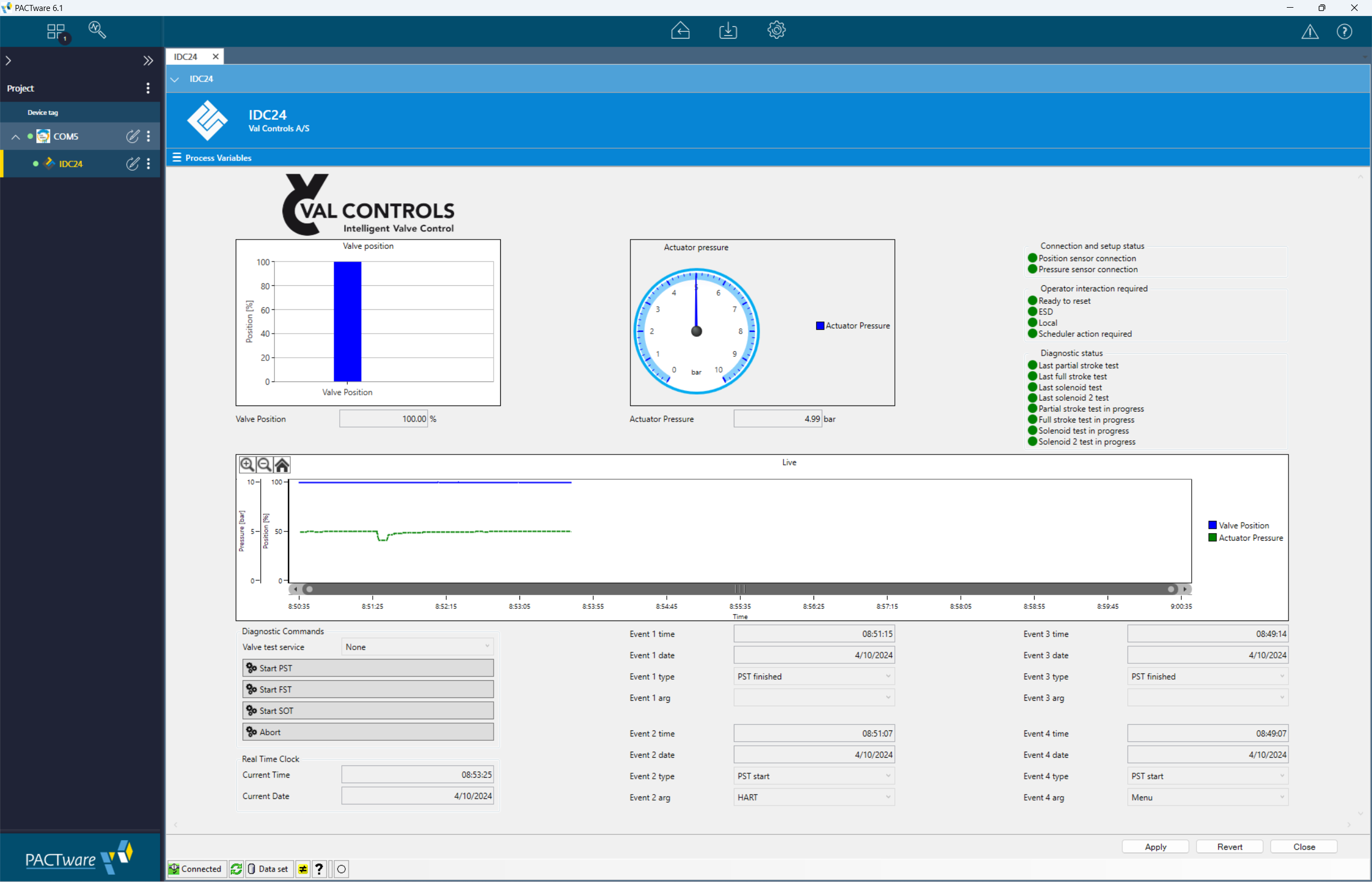Click the warning triangle alert icon
Screen dimensions: 1372x882
coord(1309,31)
